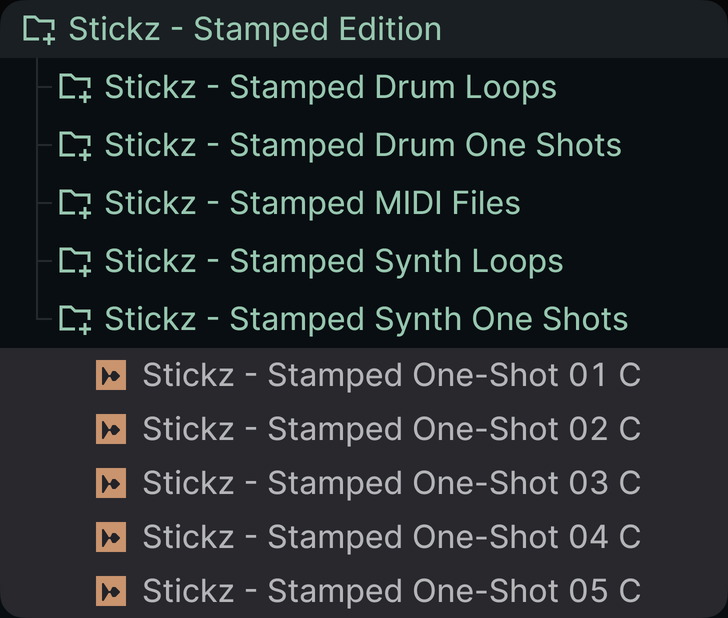The height and width of the screenshot is (618, 728).
Task: Open Stickz - Stamped Synth Loops folder
Action: [364, 261]
